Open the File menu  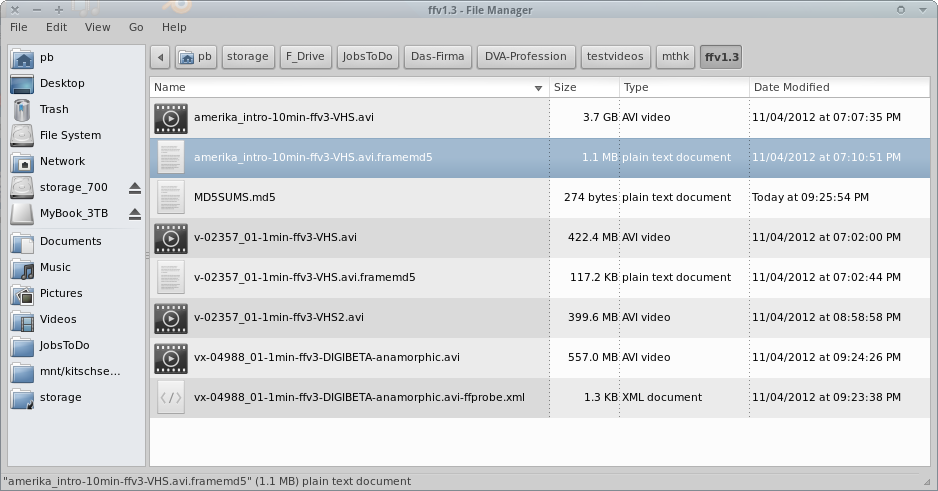(19, 27)
